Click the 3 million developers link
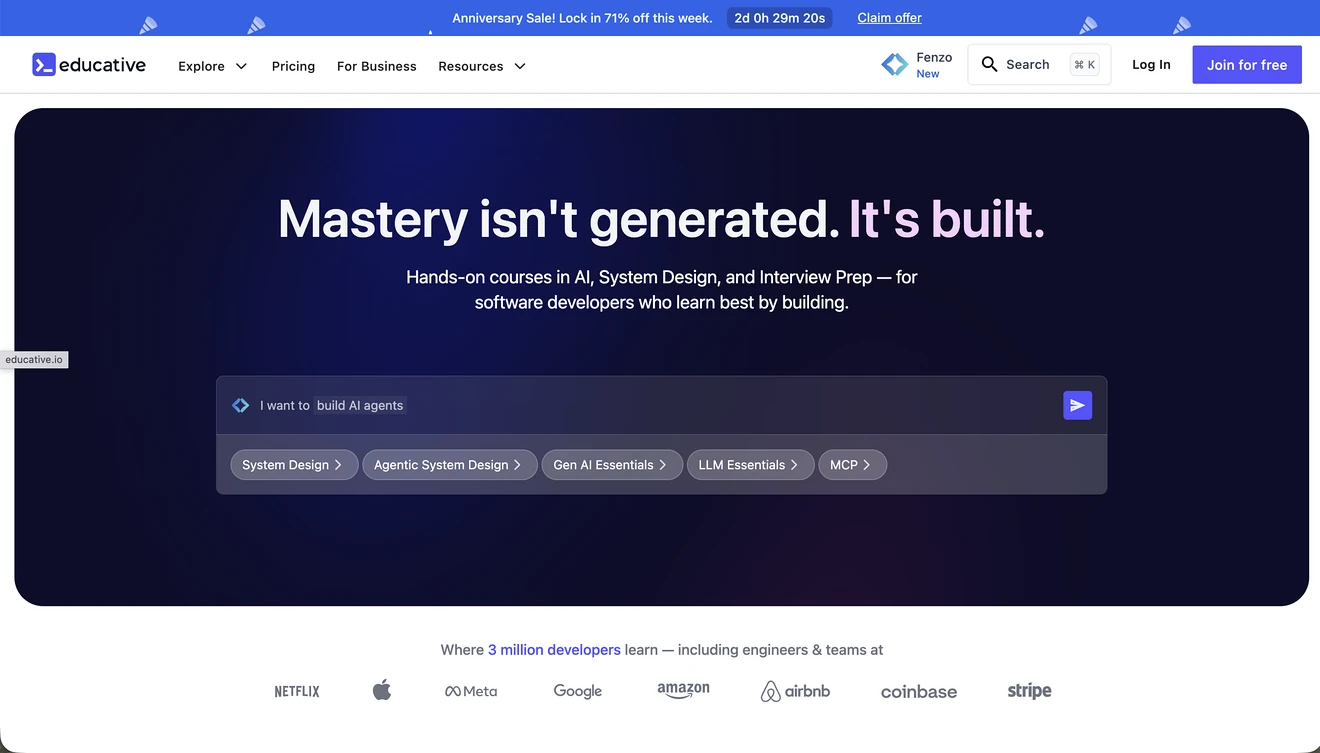The image size is (1320, 753). coord(554,650)
